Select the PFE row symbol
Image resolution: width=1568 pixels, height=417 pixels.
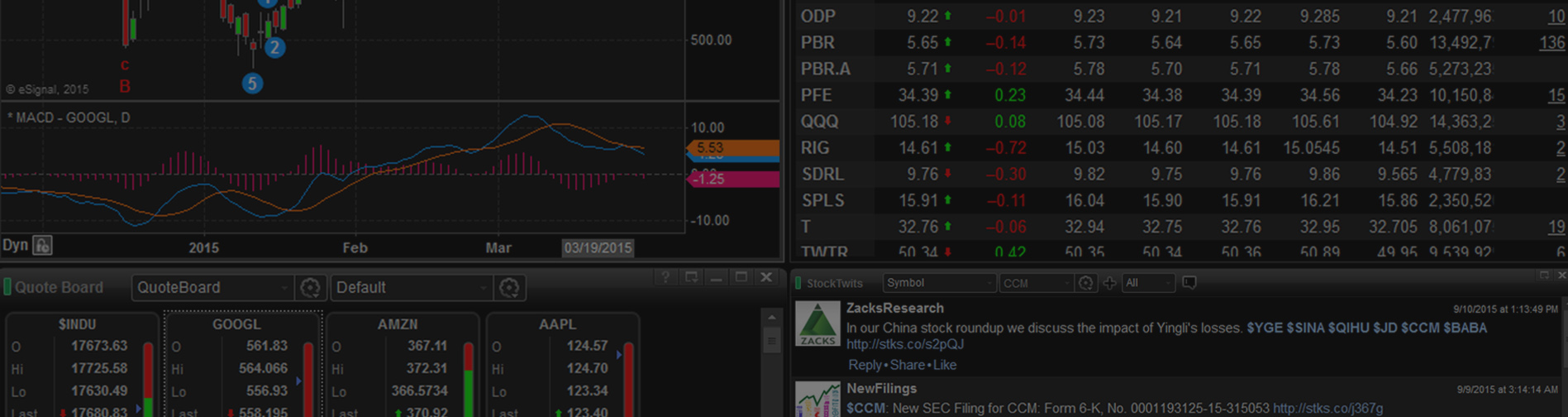tap(816, 95)
